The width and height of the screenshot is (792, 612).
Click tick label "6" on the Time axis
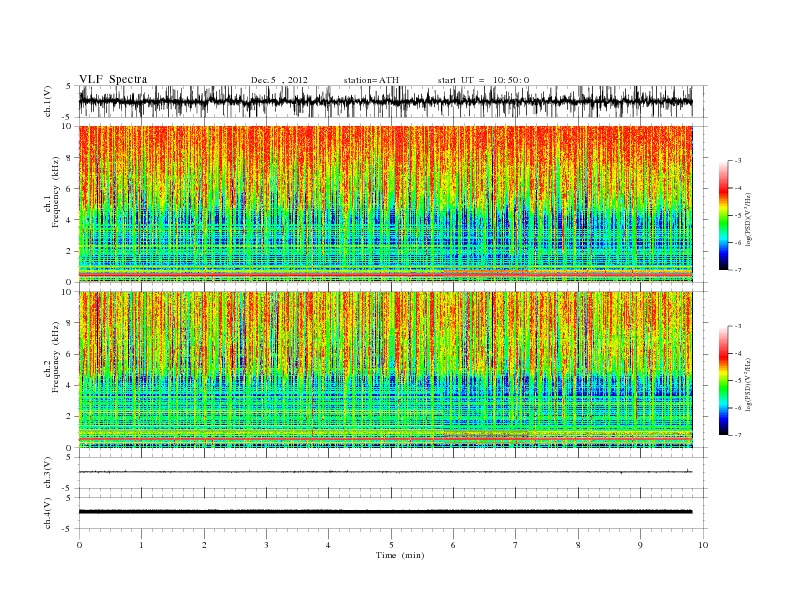453,545
